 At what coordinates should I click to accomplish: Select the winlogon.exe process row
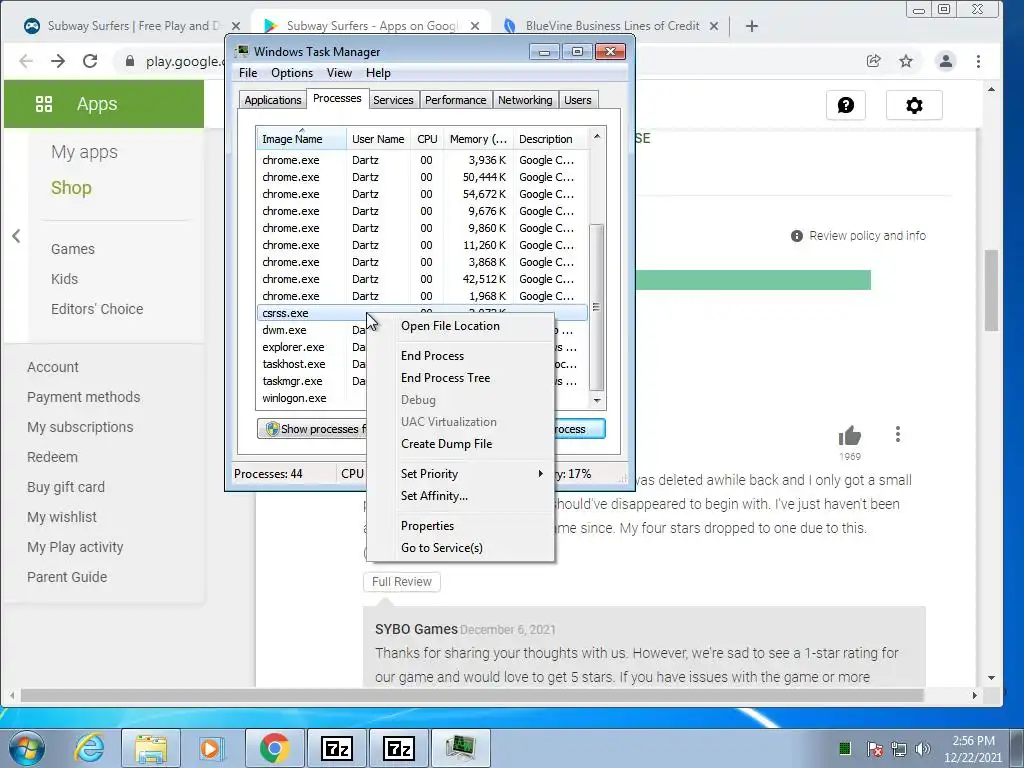coord(312,398)
